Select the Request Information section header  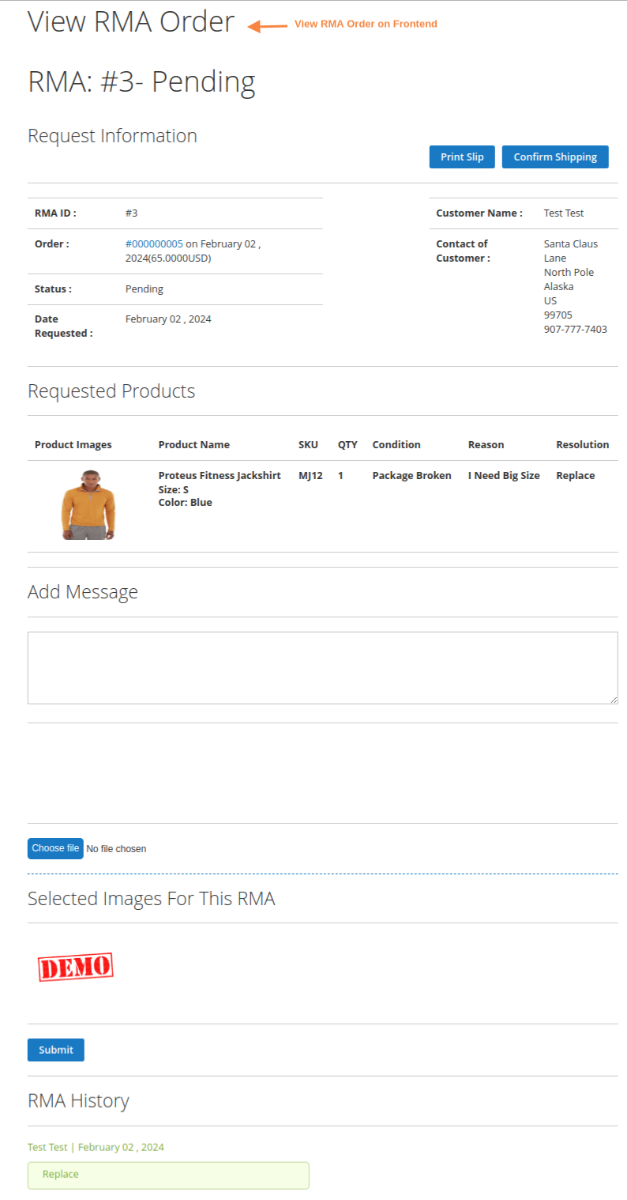(x=112, y=136)
